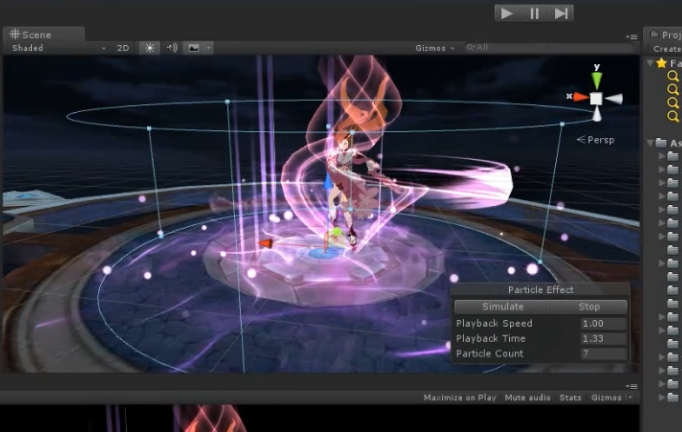This screenshot has width=682, height=432.
Task: Click the center cube of orientation gizmo
Action: coord(596,99)
